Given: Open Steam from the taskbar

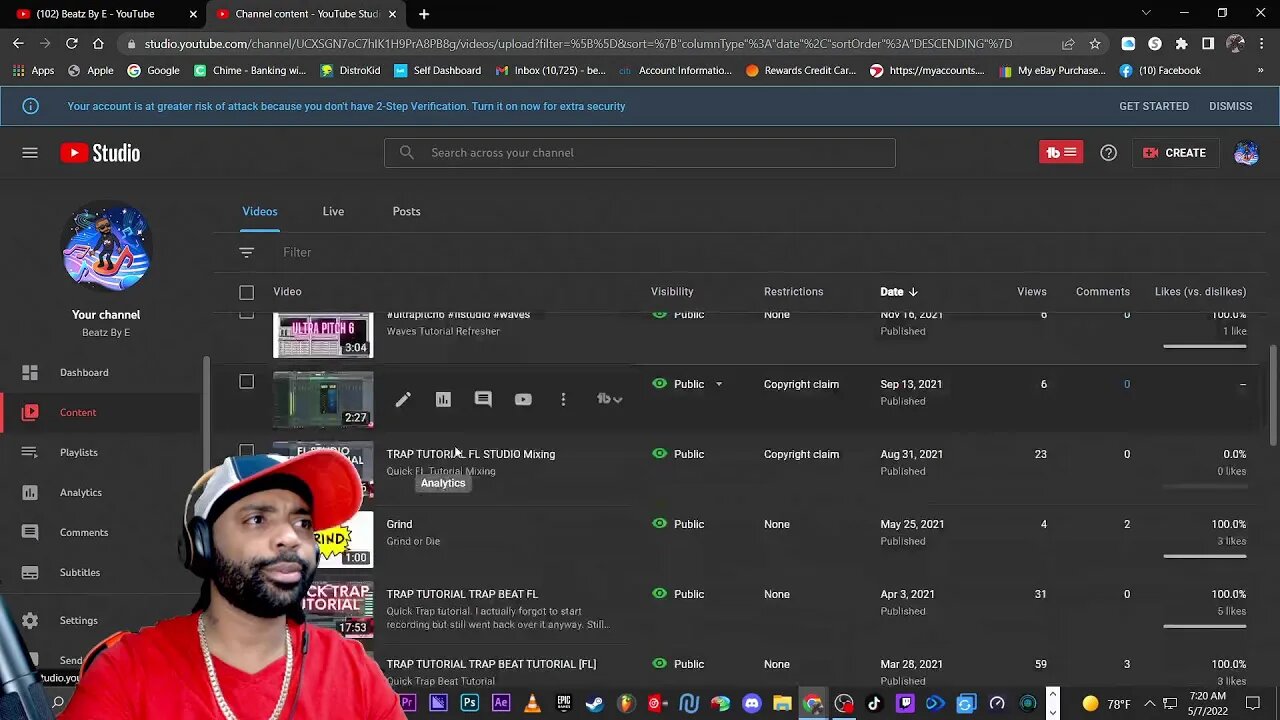Looking at the screenshot, I should pos(594,703).
